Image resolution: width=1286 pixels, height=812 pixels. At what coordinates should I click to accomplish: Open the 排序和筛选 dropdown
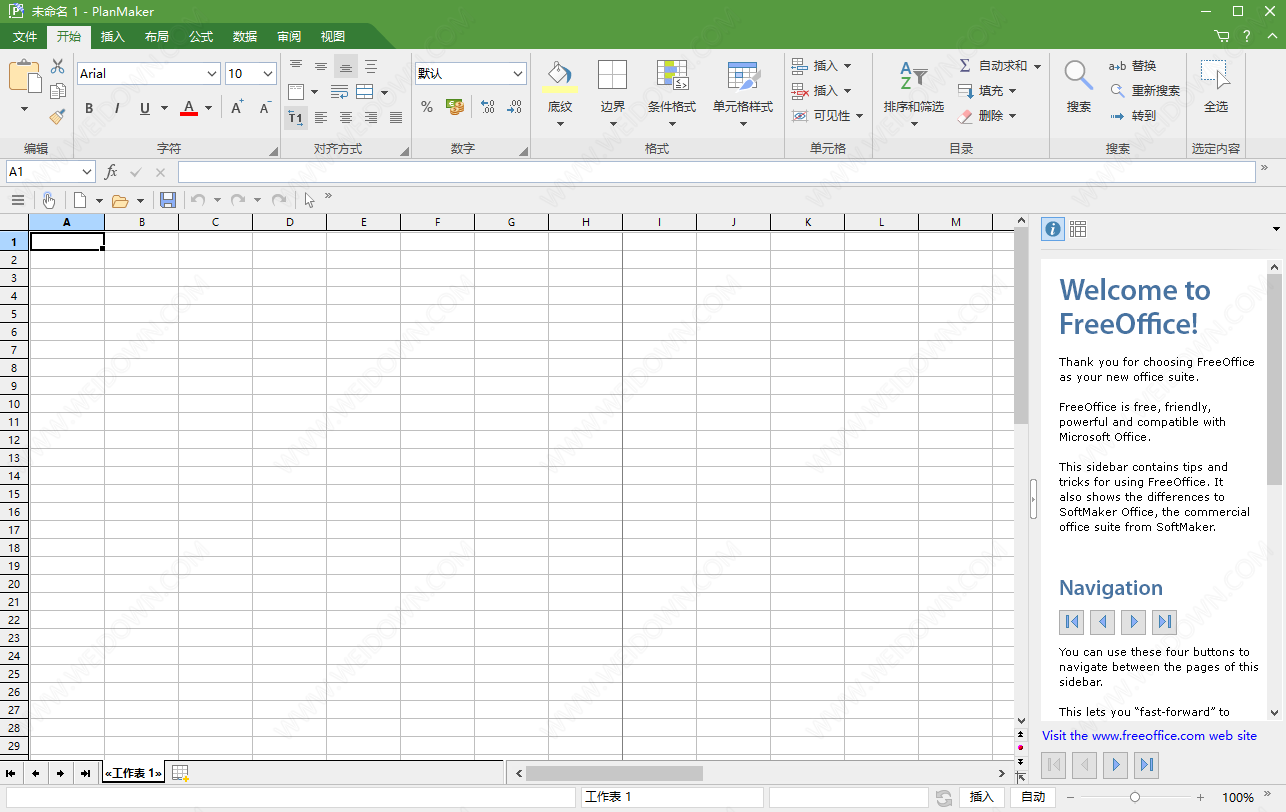[914, 124]
